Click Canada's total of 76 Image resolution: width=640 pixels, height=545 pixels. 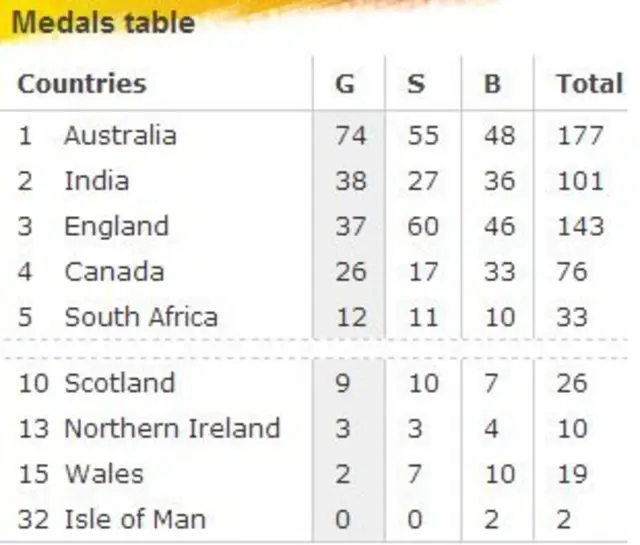(x=572, y=271)
